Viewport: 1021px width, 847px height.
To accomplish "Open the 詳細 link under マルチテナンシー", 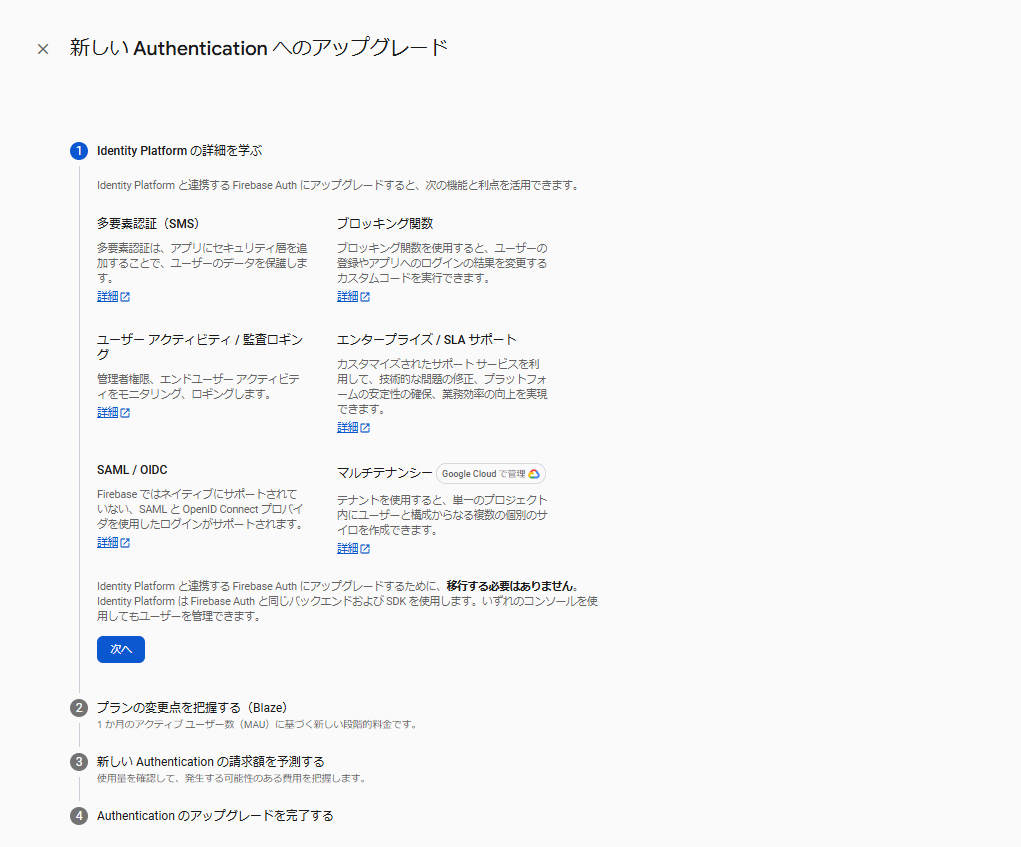I will pyautogui.click(x=353, y=548).
